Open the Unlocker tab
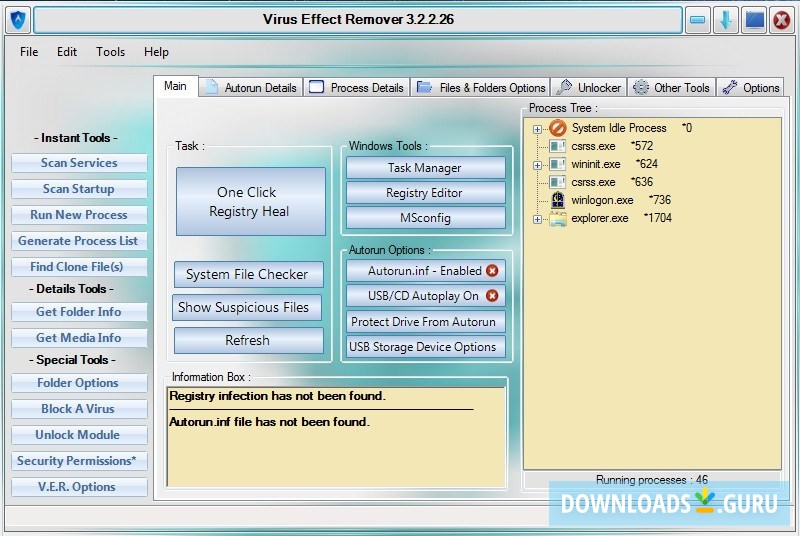 [x=589, y=87]
